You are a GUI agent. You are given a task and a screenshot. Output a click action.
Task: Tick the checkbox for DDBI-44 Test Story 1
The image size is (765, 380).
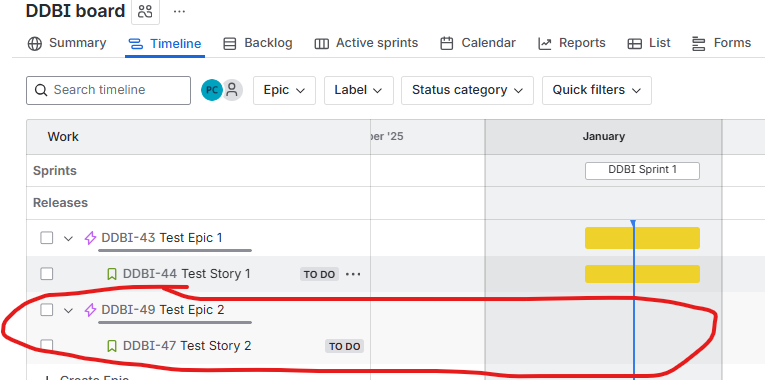(47, 274)
